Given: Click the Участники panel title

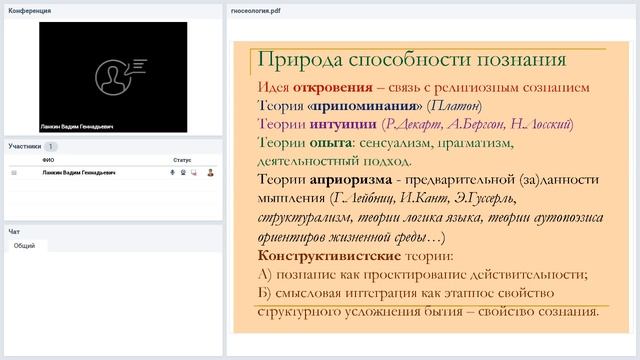Looking at the screenshot, I should (x=24, y=146).
